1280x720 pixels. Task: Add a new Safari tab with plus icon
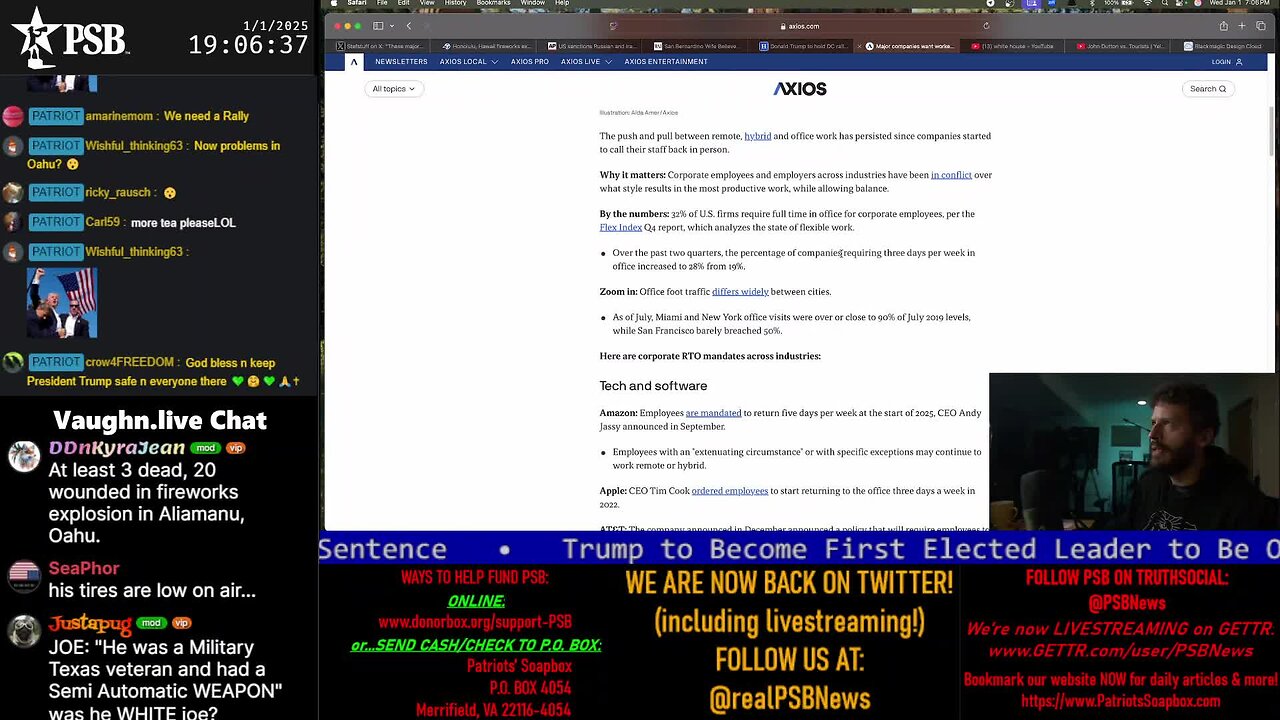[x=1242, y=26]
